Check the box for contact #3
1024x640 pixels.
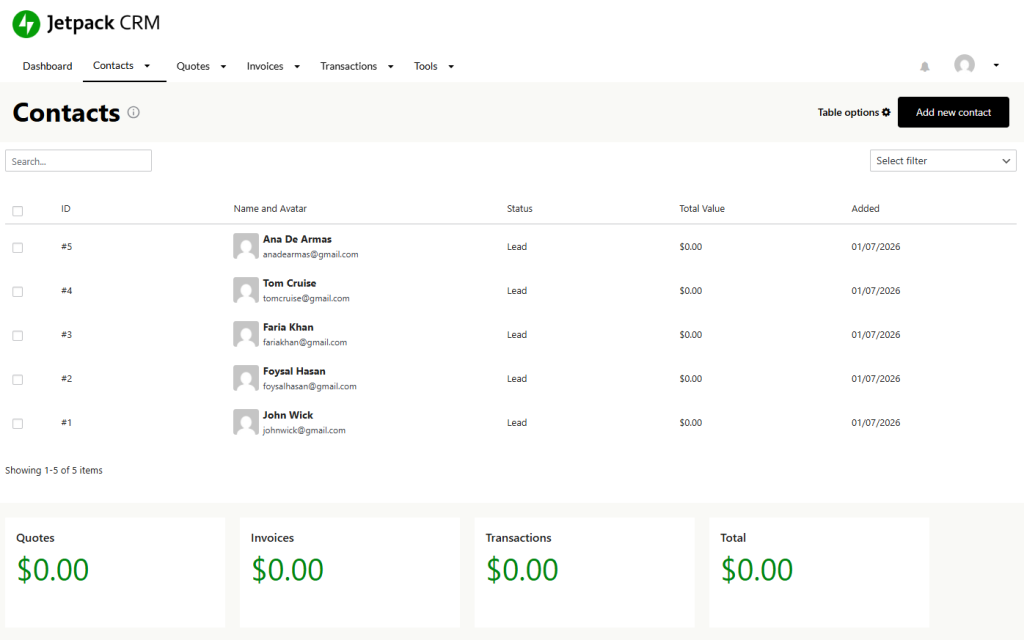click(18, 335)
